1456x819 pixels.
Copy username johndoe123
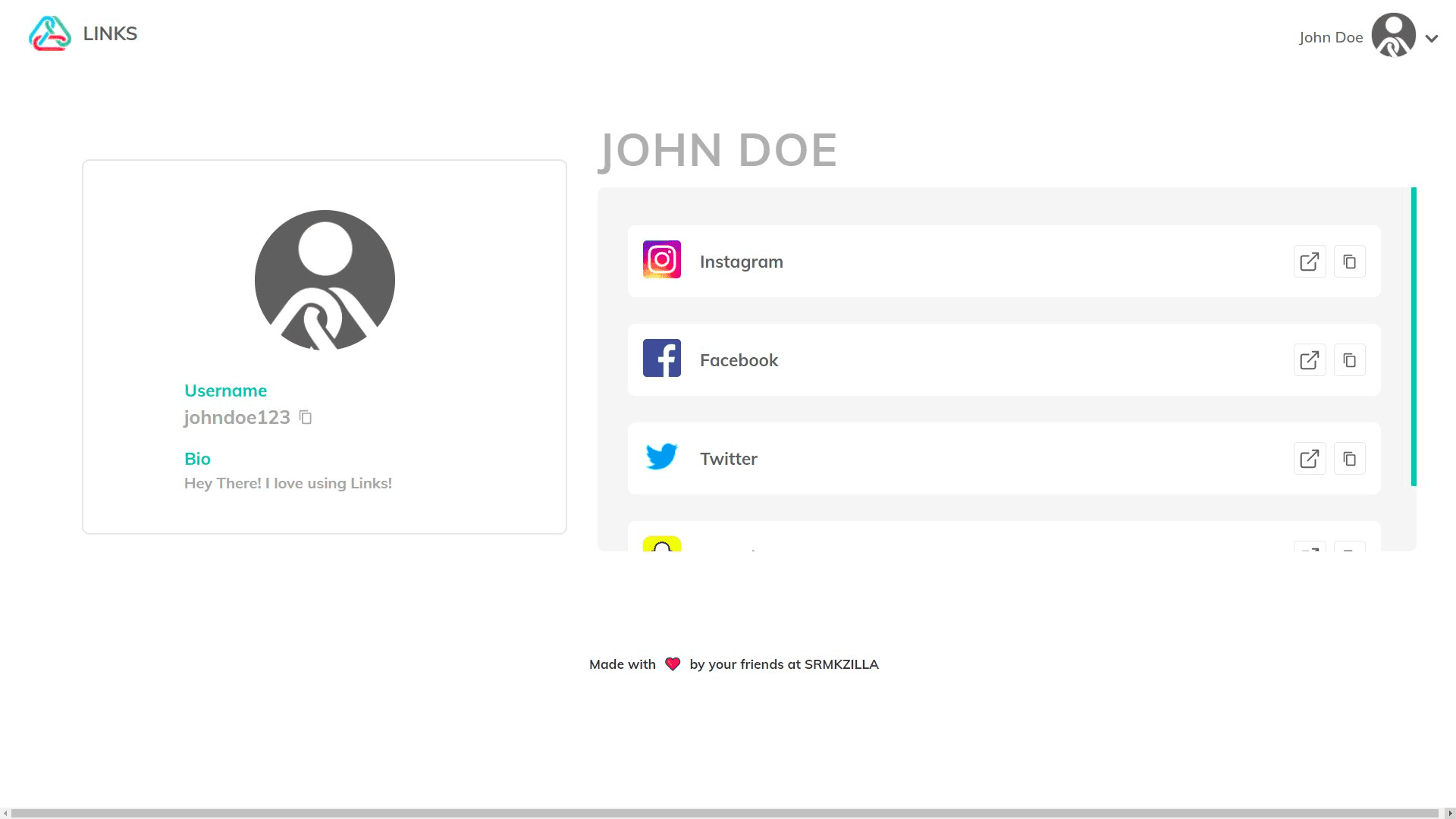pos(306,418)
